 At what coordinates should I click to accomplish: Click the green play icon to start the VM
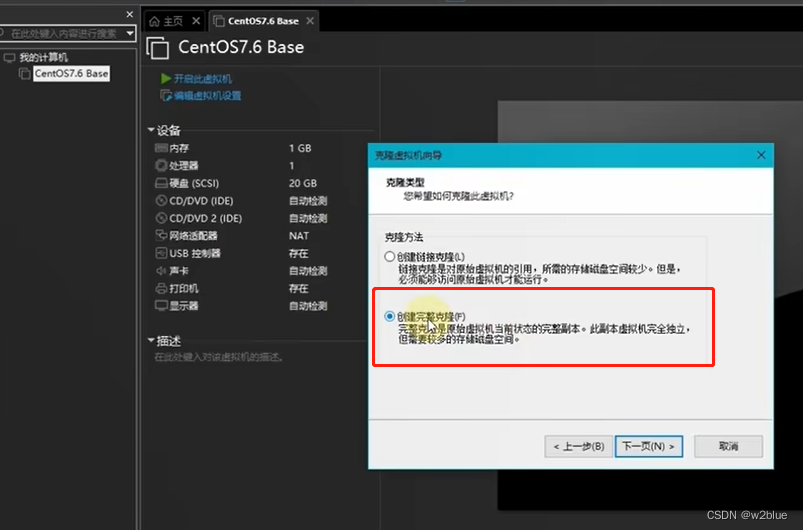pos(166,78)
